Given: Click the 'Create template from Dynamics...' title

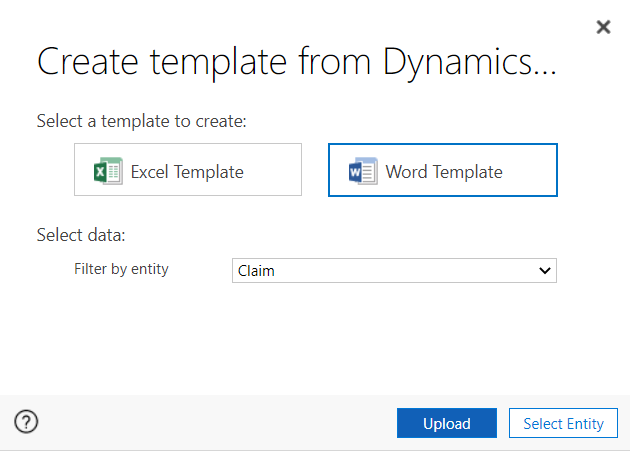Looking at the screenshot, I should pyautogui.click(x=297, y=62).
